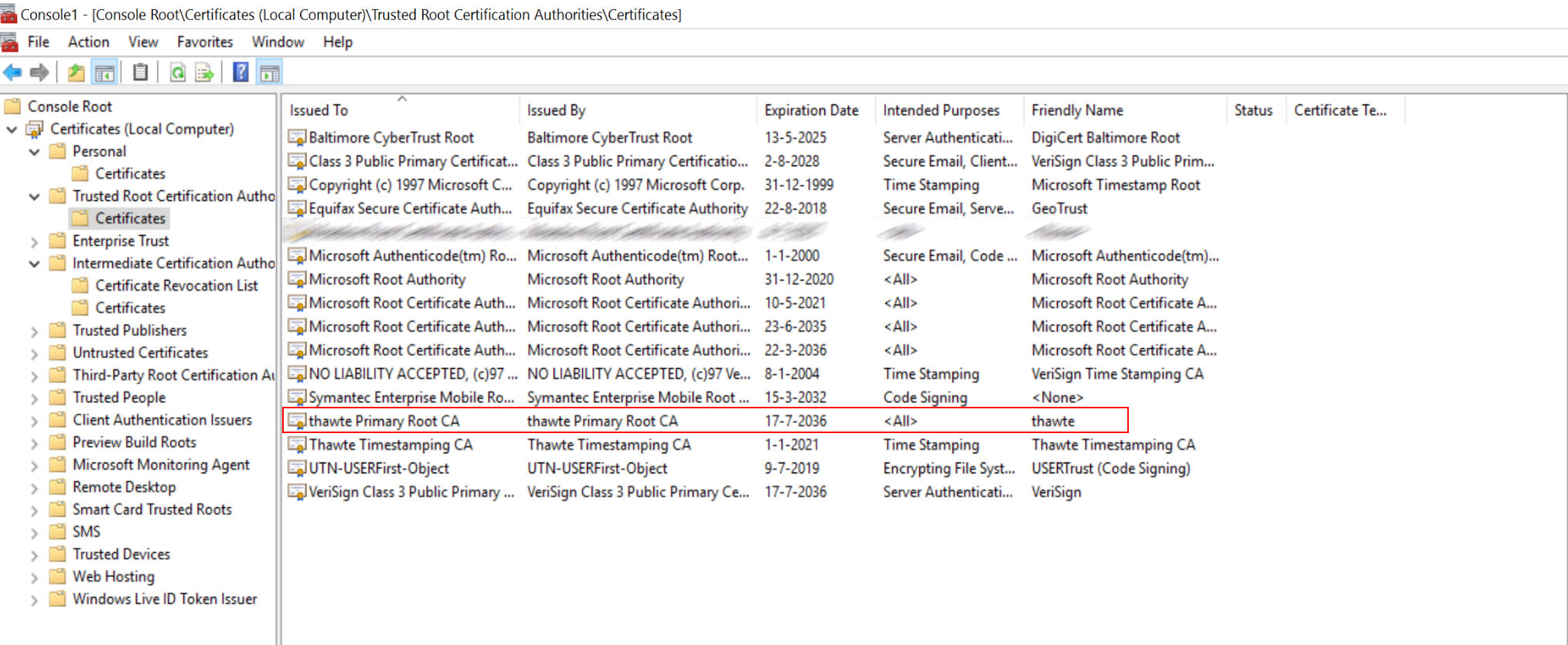Expand Client Authentication Issuers node
Screen dimensions: 1568x645
(x=34, y=421)
